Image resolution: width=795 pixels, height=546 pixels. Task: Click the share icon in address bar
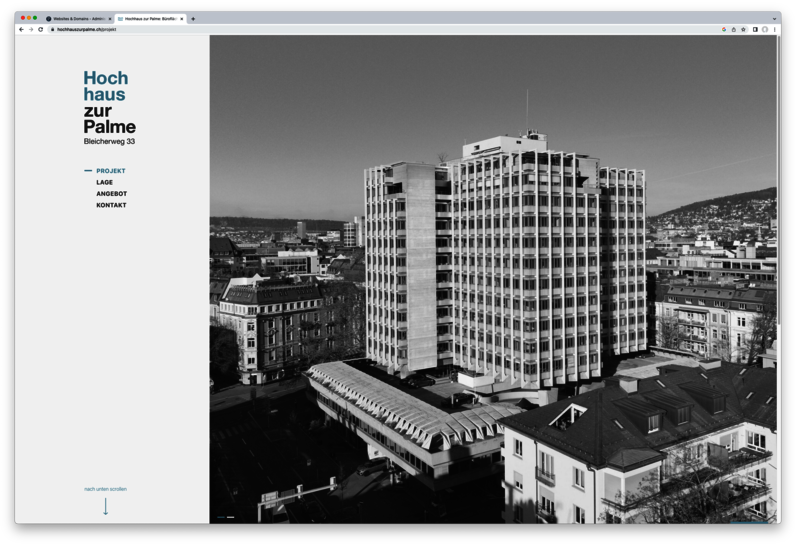click(734, 30)
